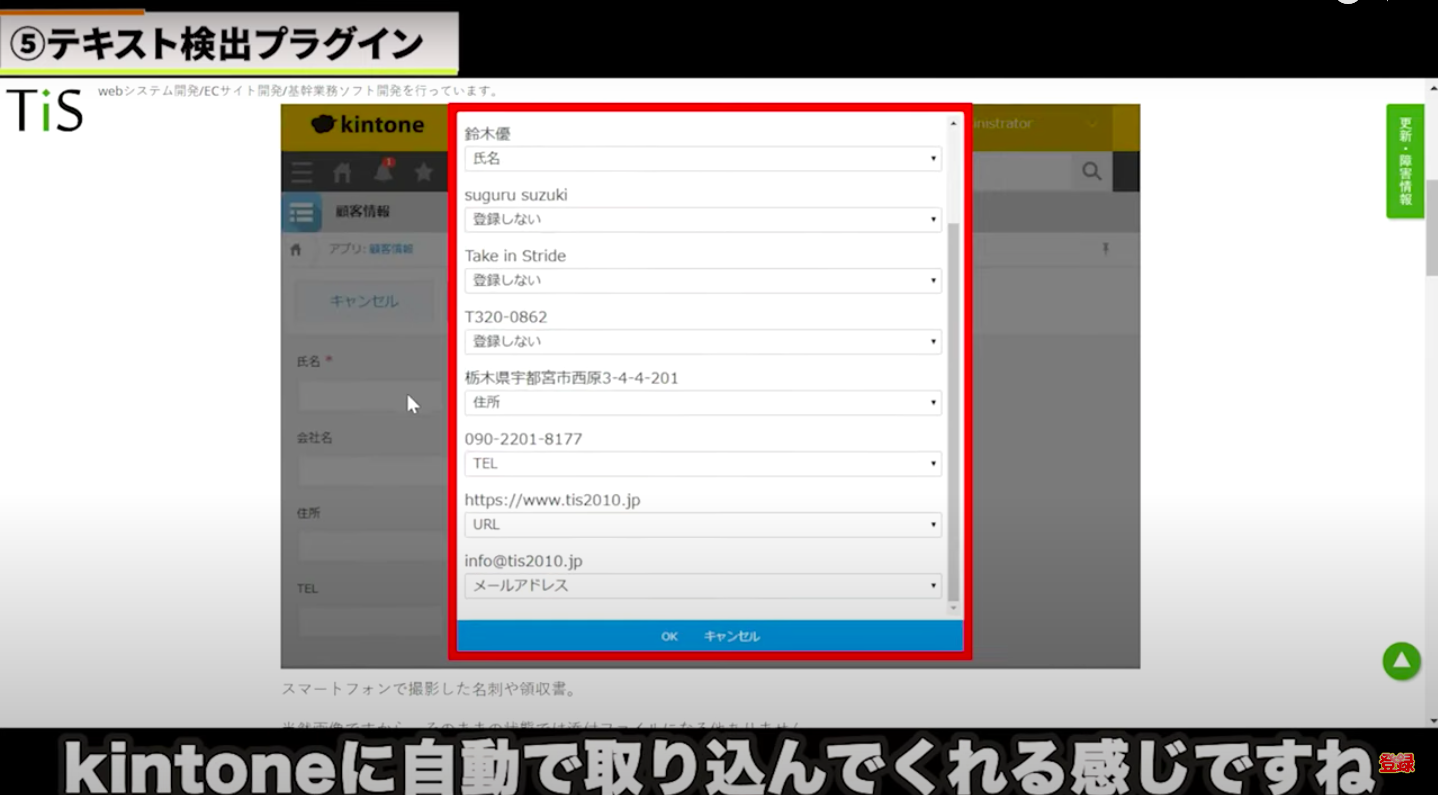Viewport: 1438px width, 795px height.
Task: Click the TiS logo
Action: (45, 110)
